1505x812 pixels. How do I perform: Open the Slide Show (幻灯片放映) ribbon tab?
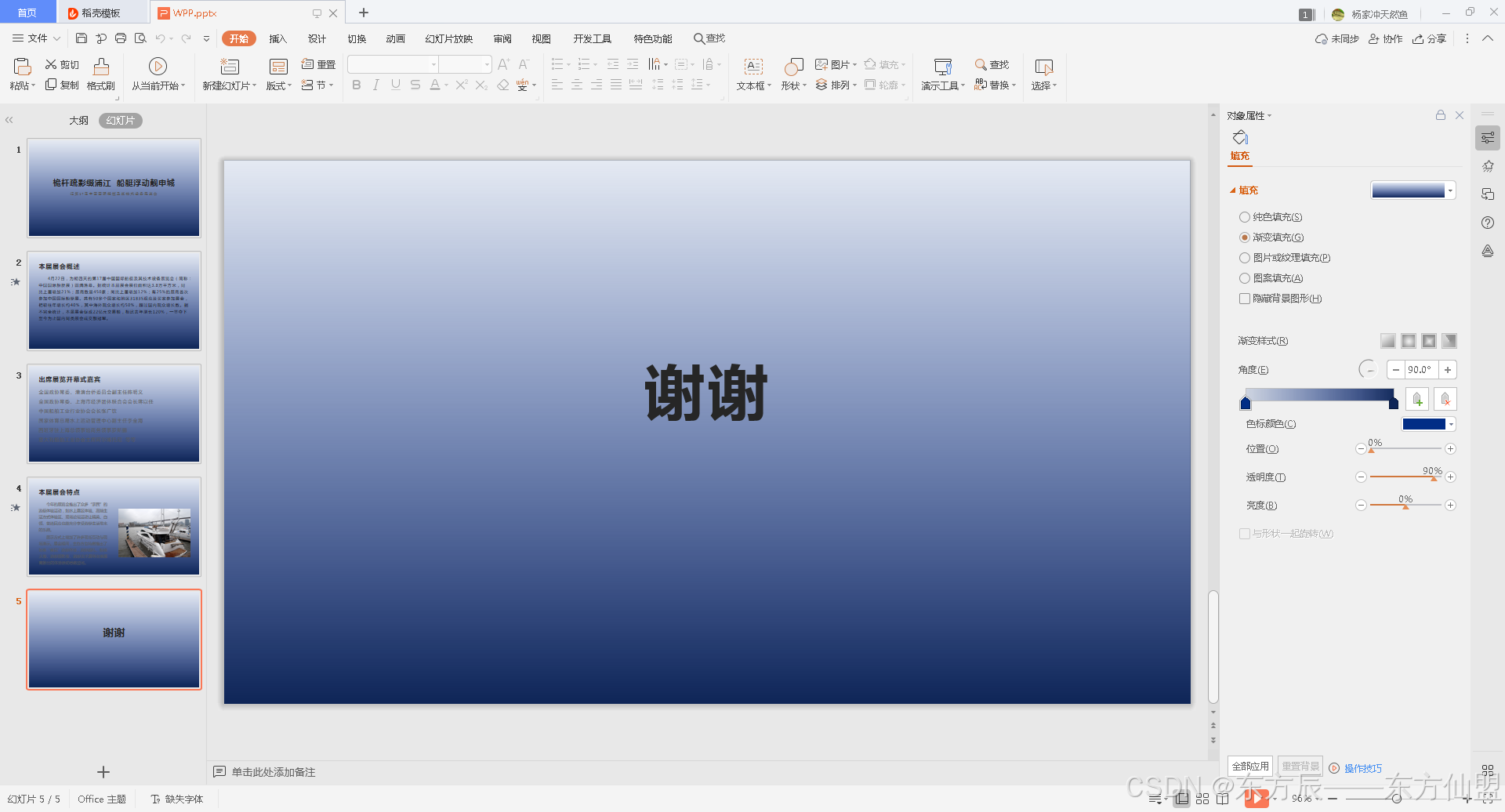pyautogui.click(x=449, y=38)
